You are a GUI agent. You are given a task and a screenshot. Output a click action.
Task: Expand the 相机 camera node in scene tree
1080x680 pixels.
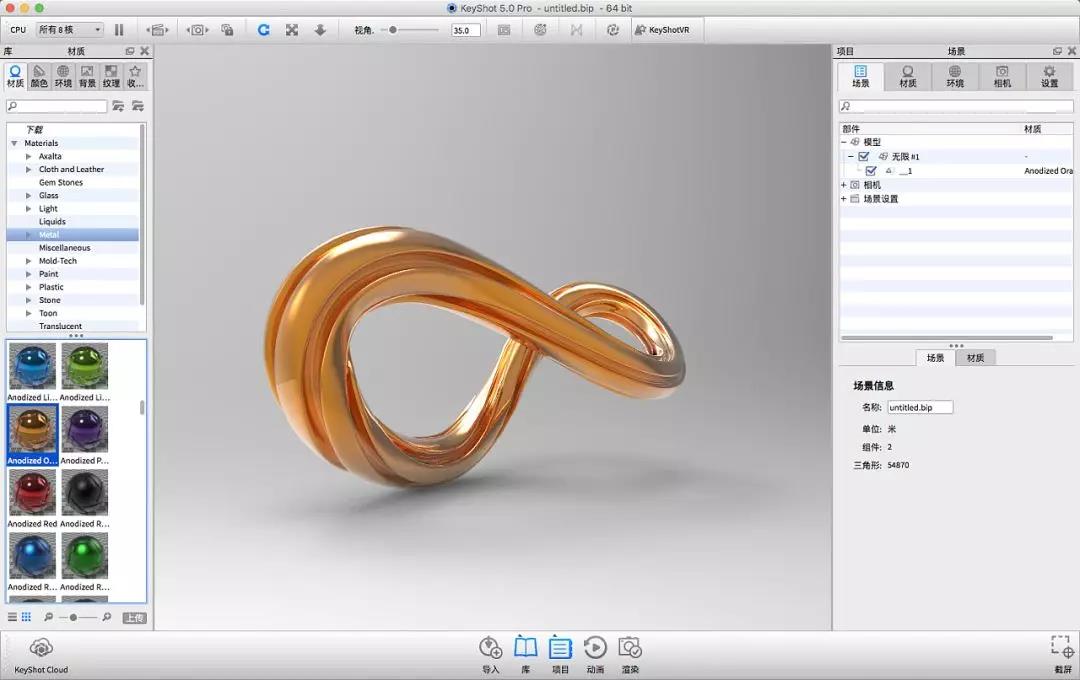point(844,185)
